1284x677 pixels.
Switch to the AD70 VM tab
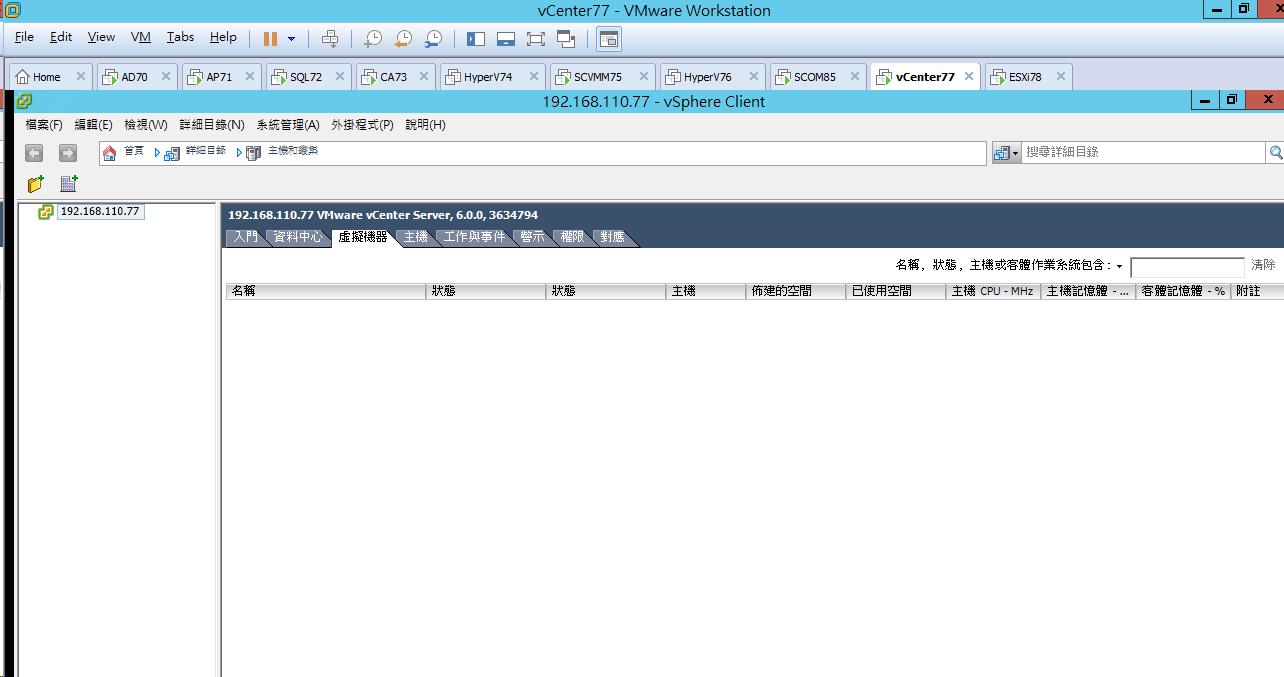tap(133, 77)
